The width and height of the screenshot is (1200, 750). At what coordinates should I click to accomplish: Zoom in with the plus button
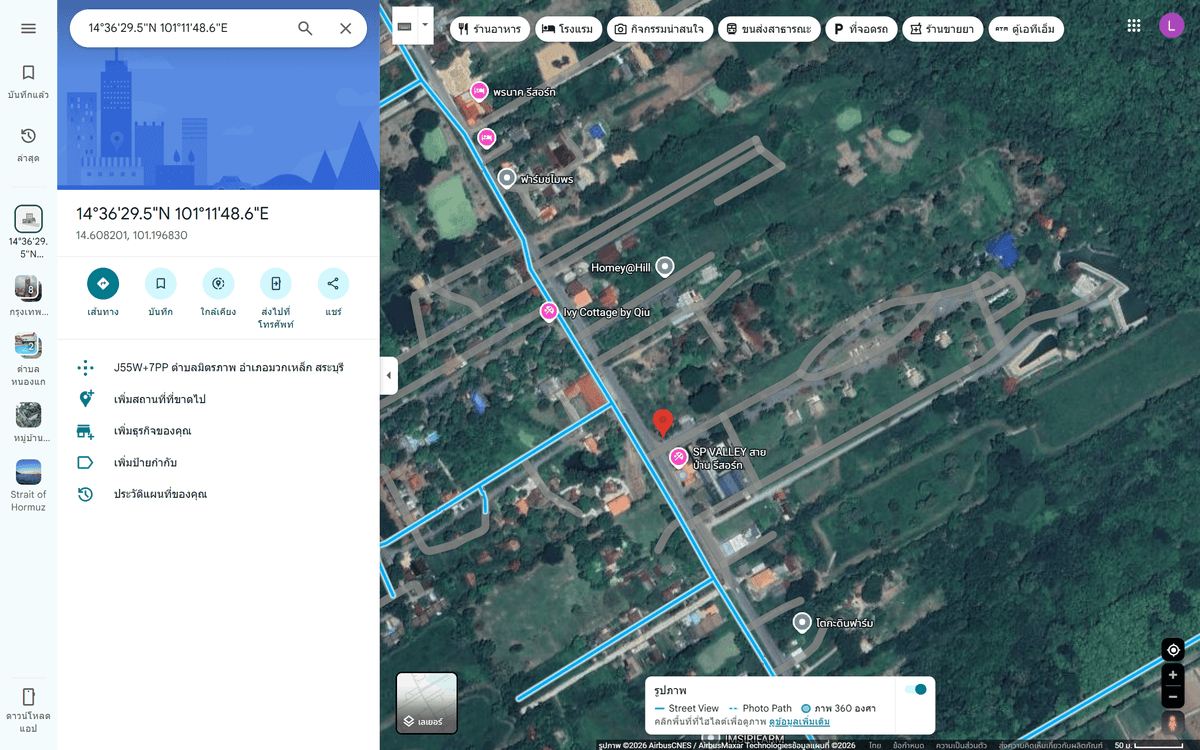[x=1173, y=675]
